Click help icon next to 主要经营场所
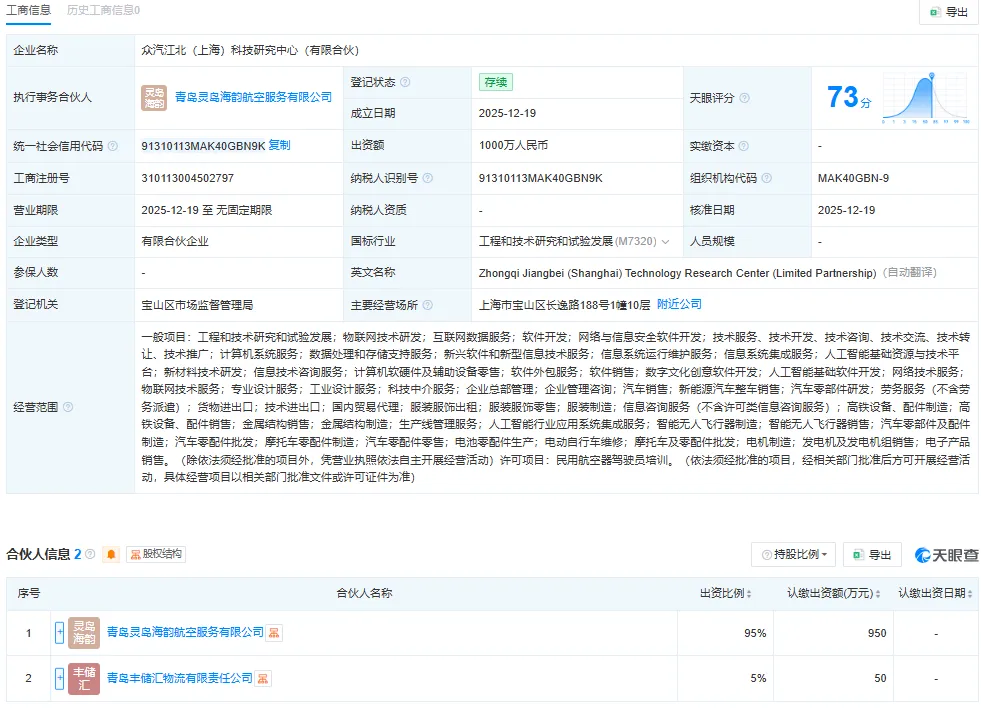981x709 pixels. pos(427,305)
